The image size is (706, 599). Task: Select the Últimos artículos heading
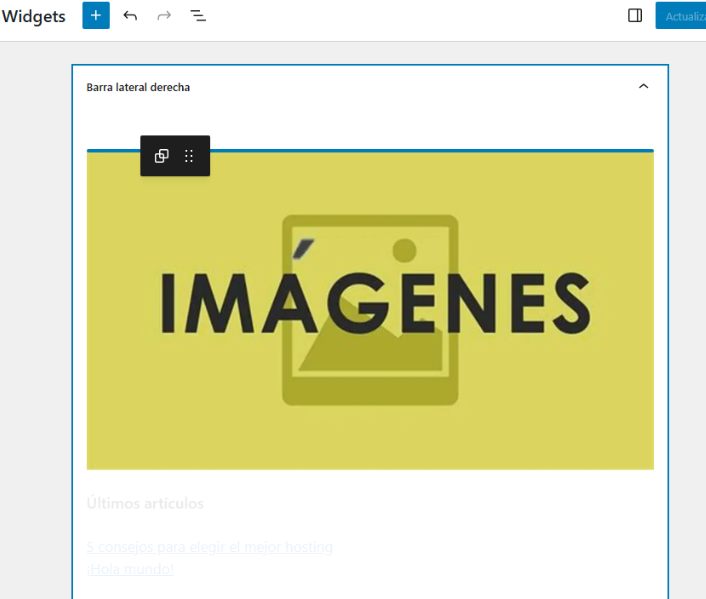[x=145, y=503]
